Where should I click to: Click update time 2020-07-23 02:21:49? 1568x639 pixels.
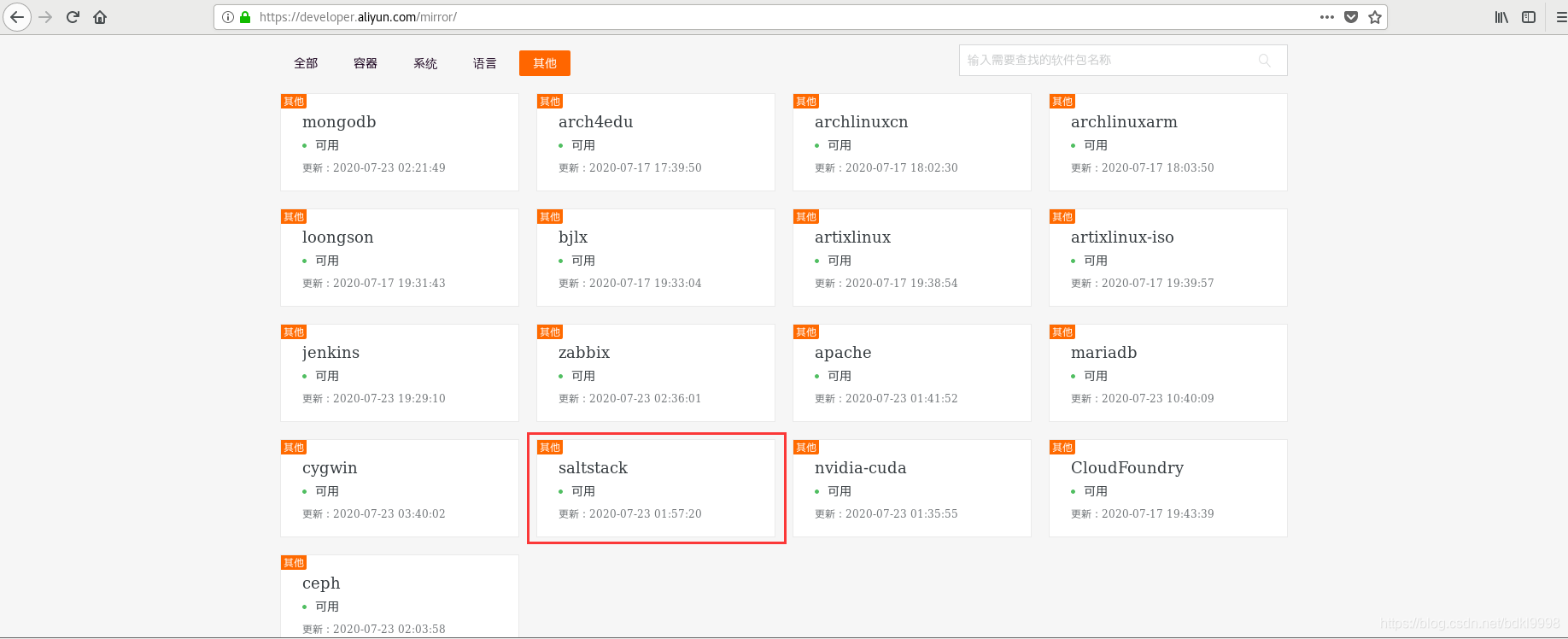pos(389,168)
